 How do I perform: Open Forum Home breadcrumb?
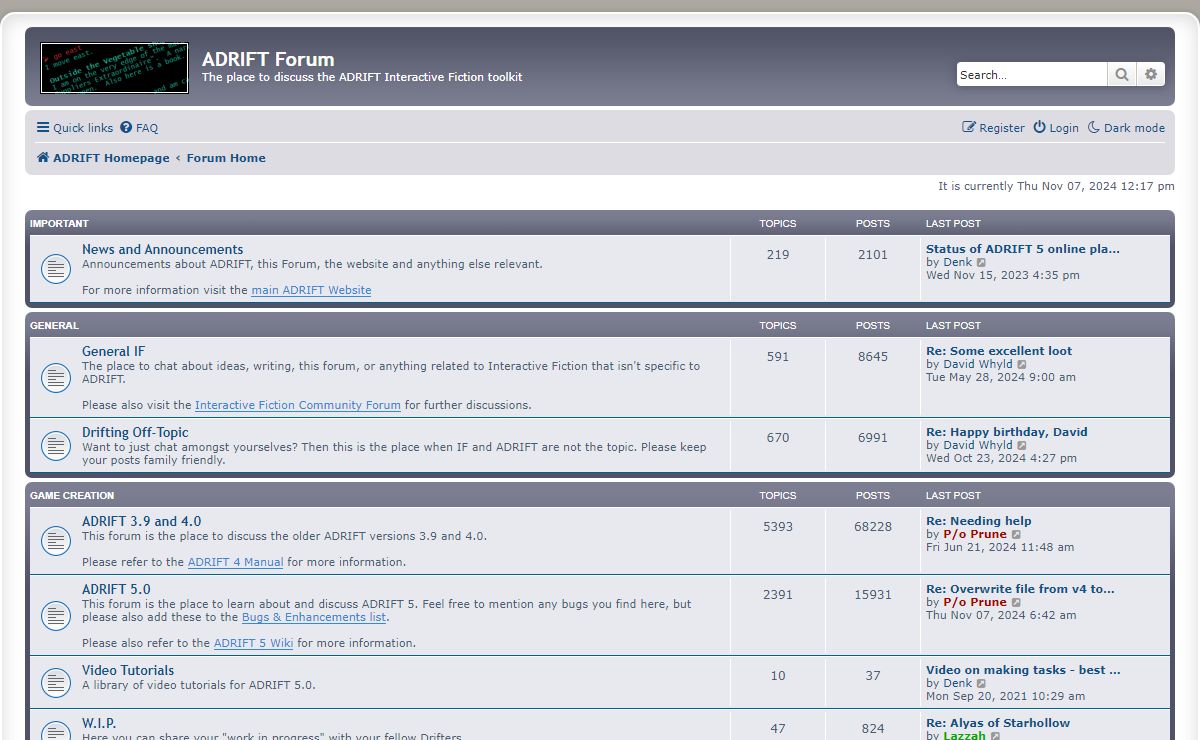(x=226, y=158)
